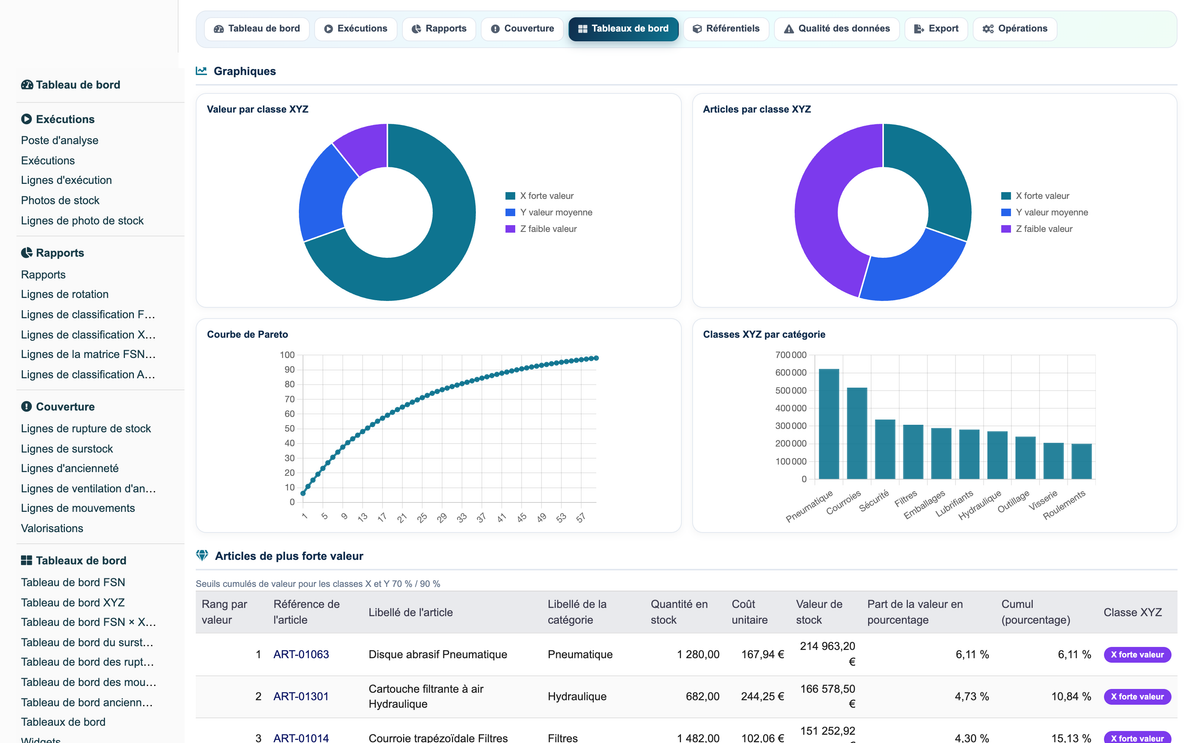Image resolution: width=1200 pixels, height=743 pixels.
Task: Open the Tableau de bord top tab
Action: pyautogui.click(x=257, y=29)
